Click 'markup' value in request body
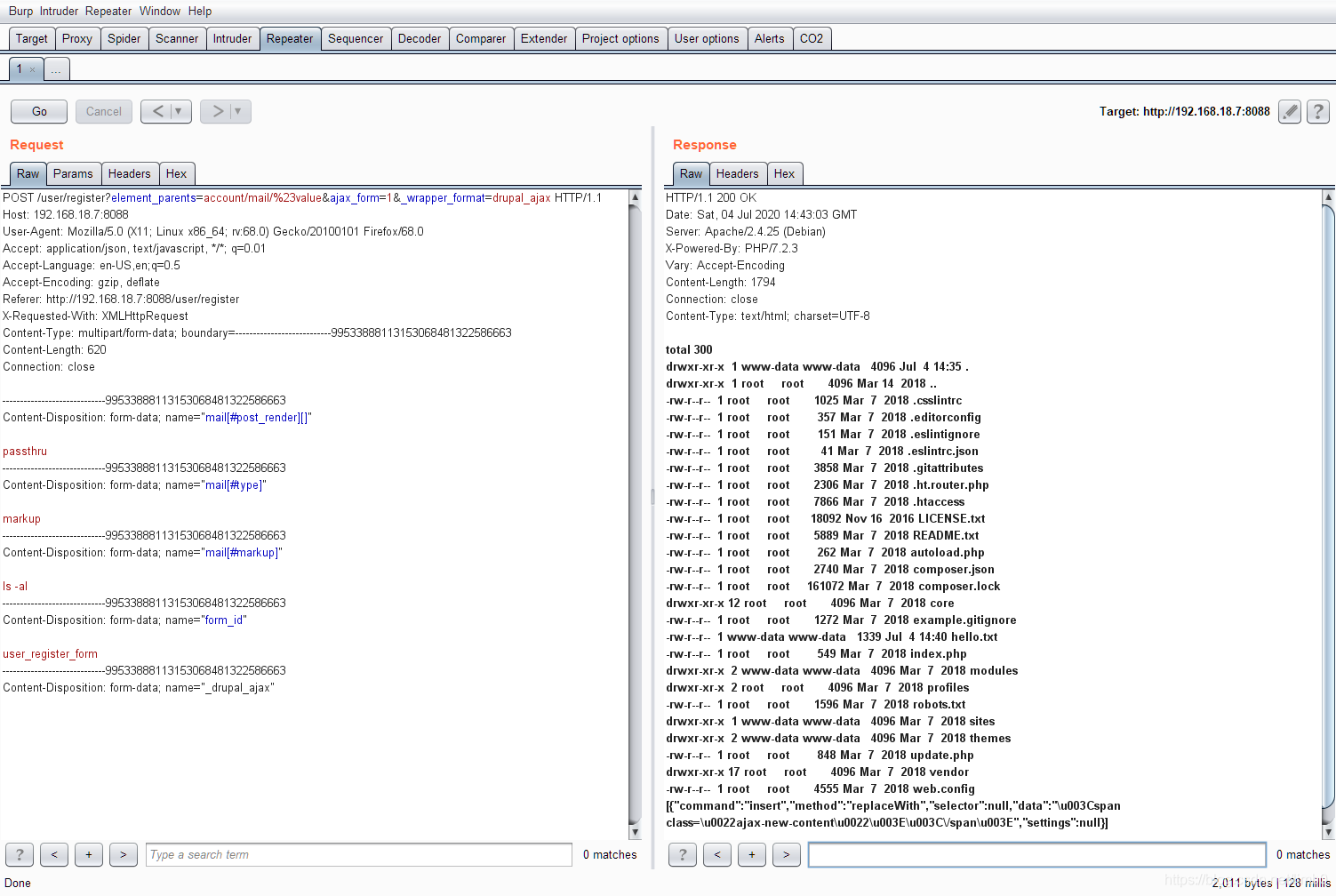1336x896 pixels. click(21, 518)
